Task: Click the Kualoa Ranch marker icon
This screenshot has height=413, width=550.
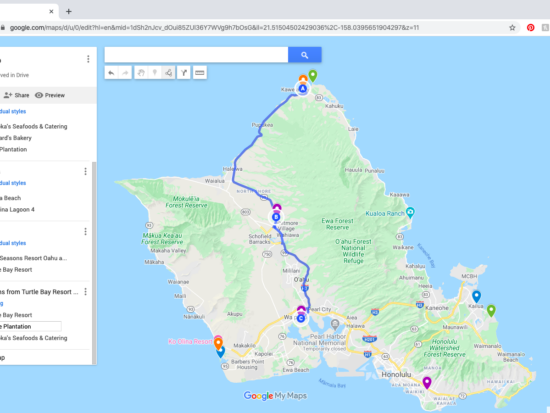Action: (410, 212)
